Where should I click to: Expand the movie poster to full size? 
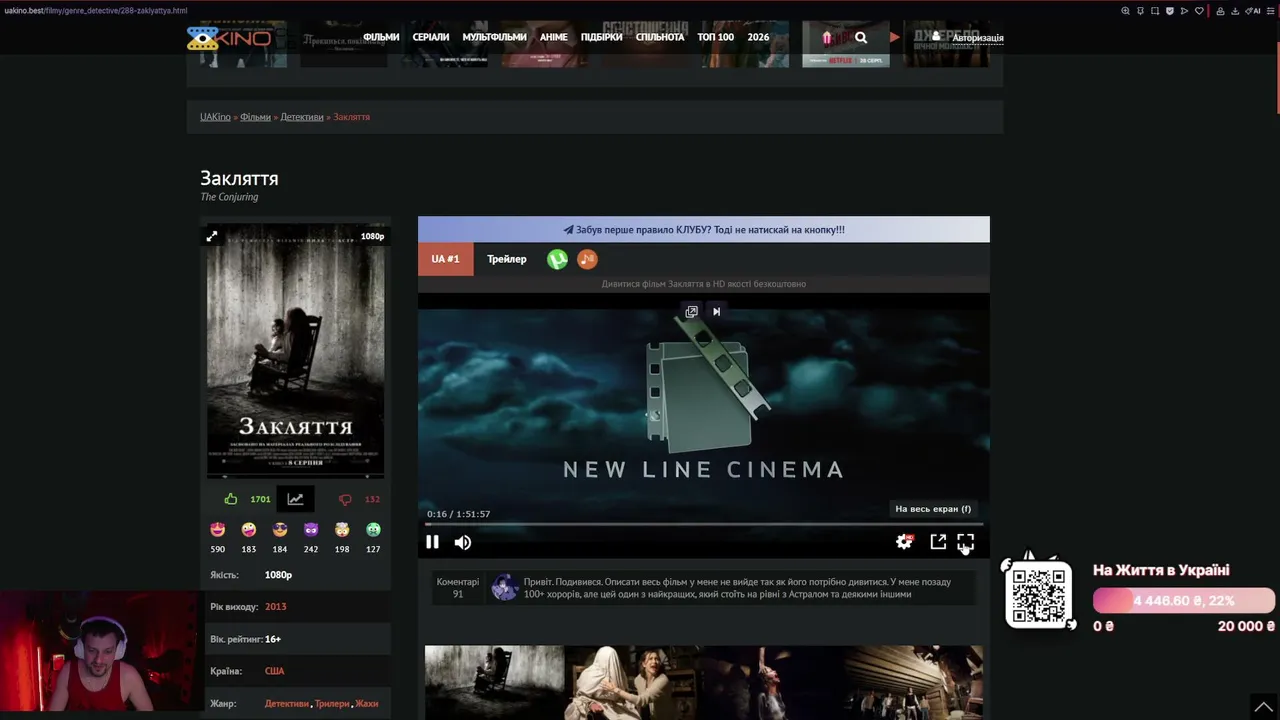click(x=212, y=236)
